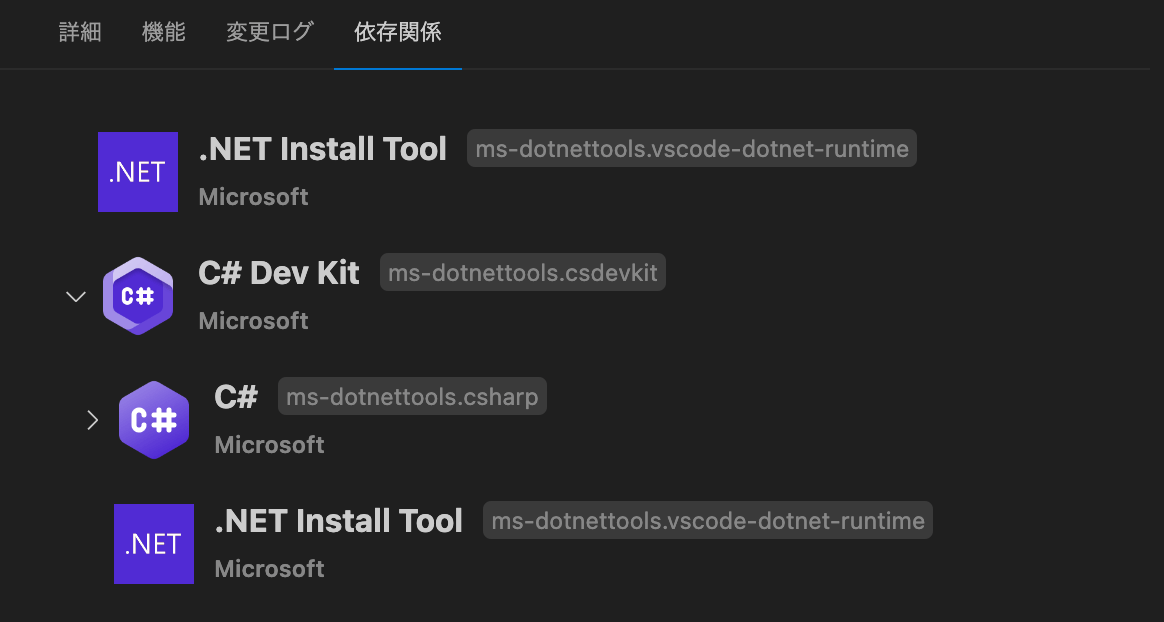This screenshot has width=1164, height=622.
Task: Click the C# Dev Kit hexagon icon
Action: click(138, 296)
